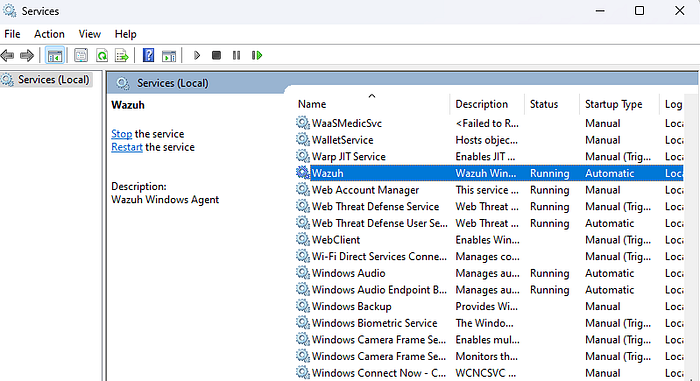
Task: Click the 'Provides Wi...' description cell
Action: (486, 306)
